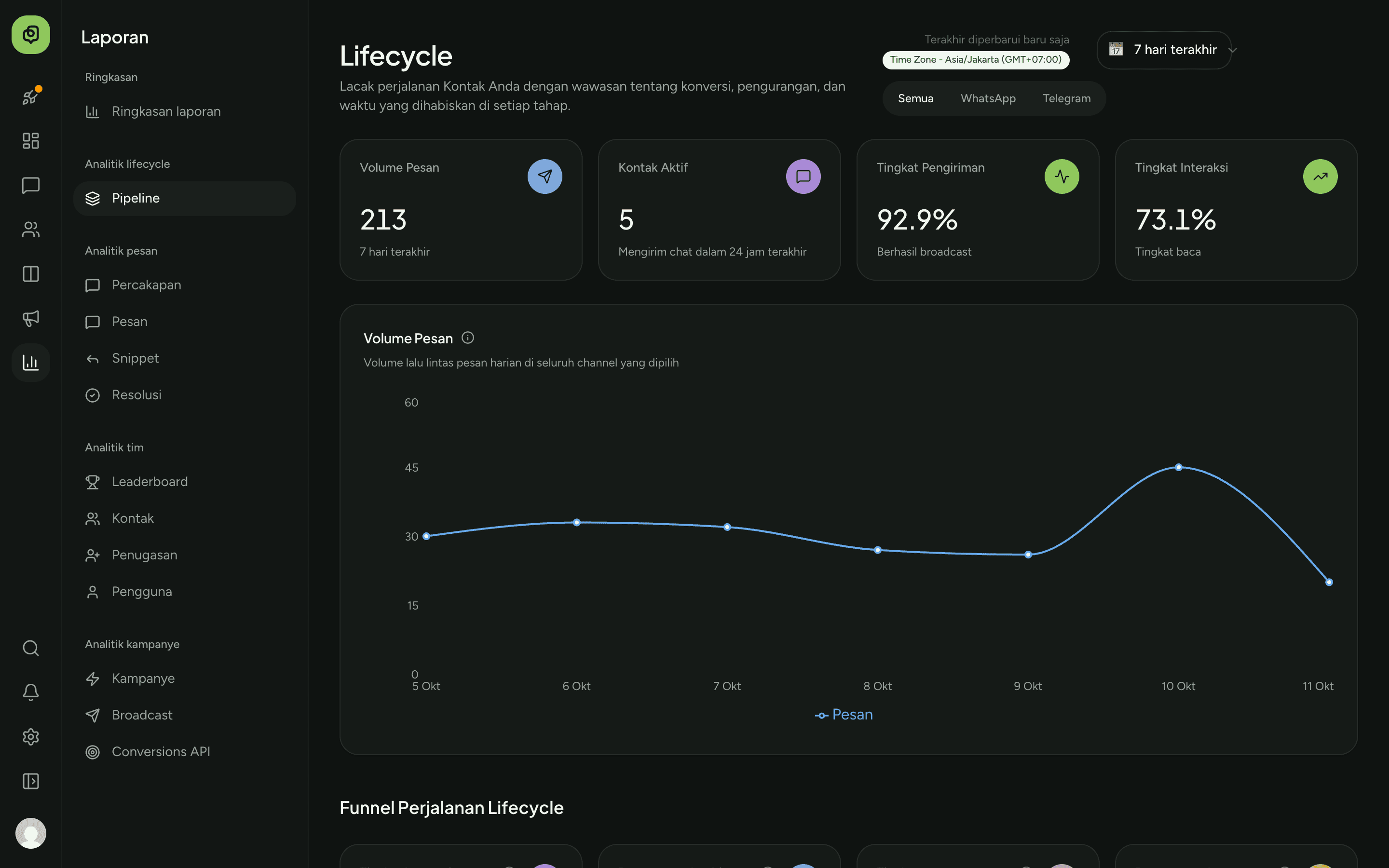Open the chat inbox icon in sidebar
Viewport: 1389px width, 868px height.
(x=31, y=185)
